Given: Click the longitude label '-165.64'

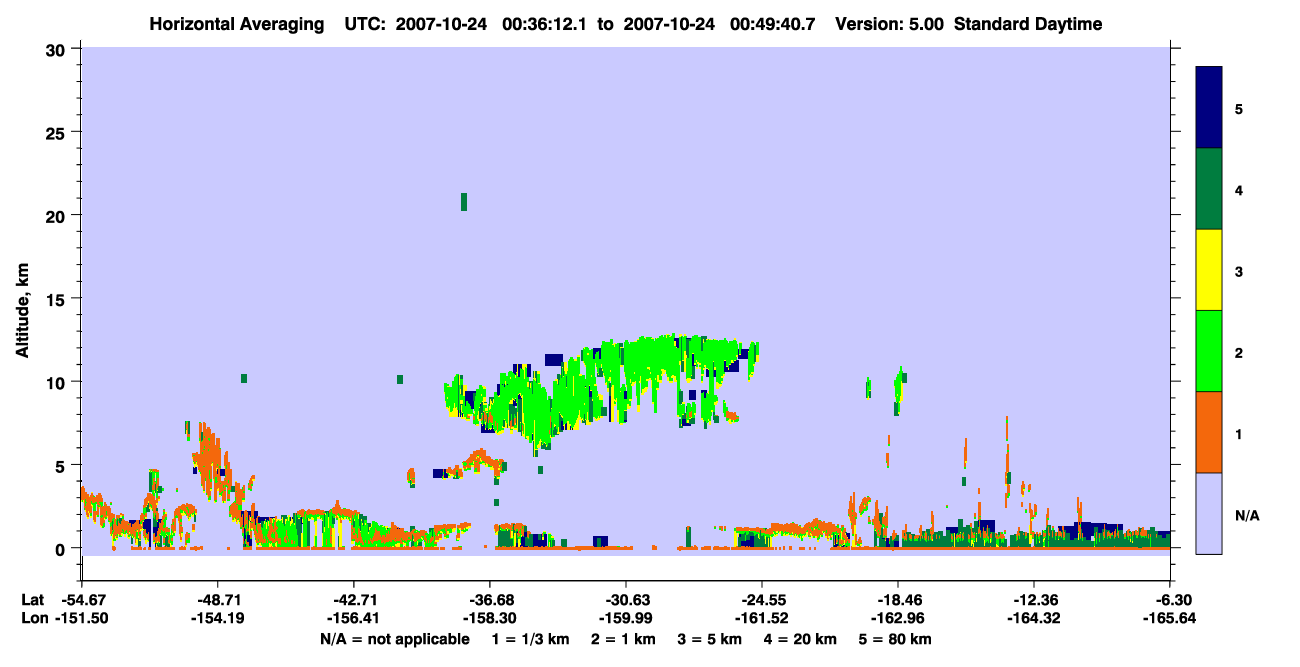Looking at the screenshot, I should point(1170,618).
